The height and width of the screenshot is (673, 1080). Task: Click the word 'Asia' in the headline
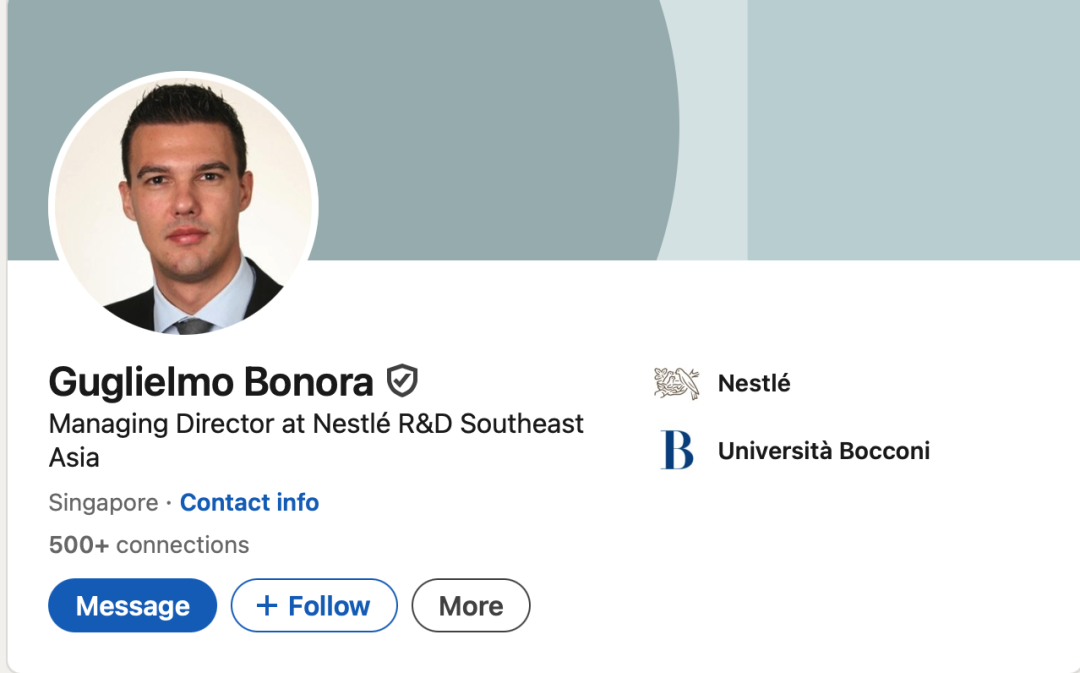coord(74,458)
